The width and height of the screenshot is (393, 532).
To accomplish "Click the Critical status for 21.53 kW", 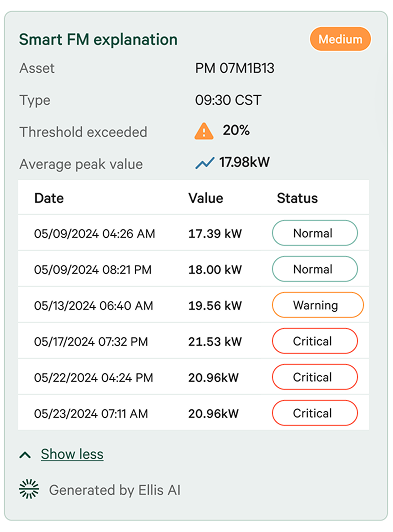I will coord(315,341).
